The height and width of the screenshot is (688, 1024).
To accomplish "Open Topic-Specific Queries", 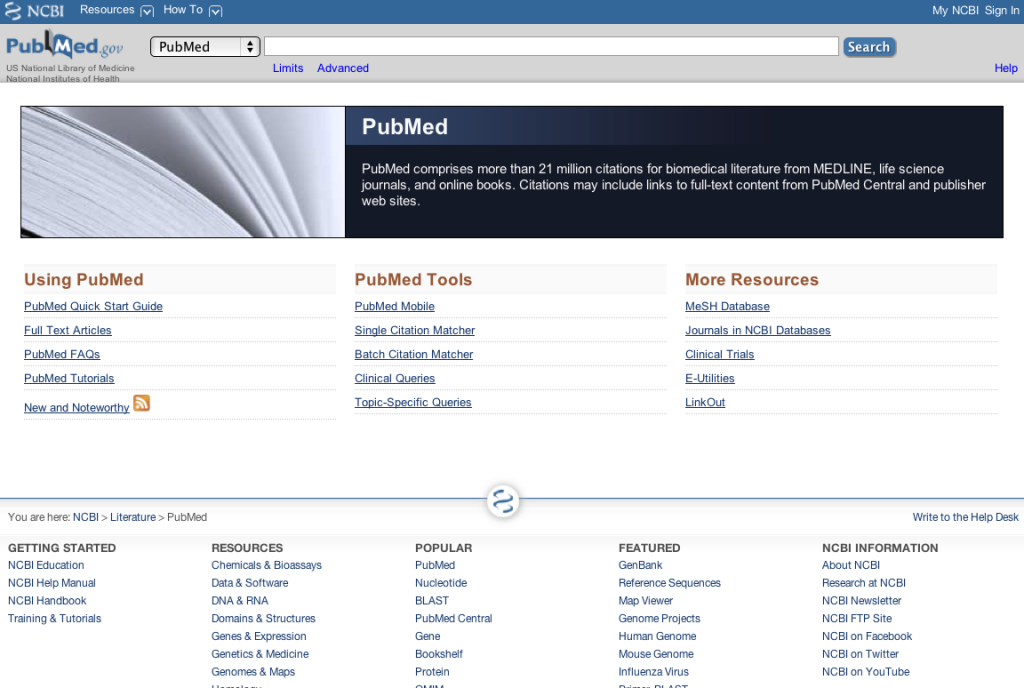I will [x=413, y=403].
